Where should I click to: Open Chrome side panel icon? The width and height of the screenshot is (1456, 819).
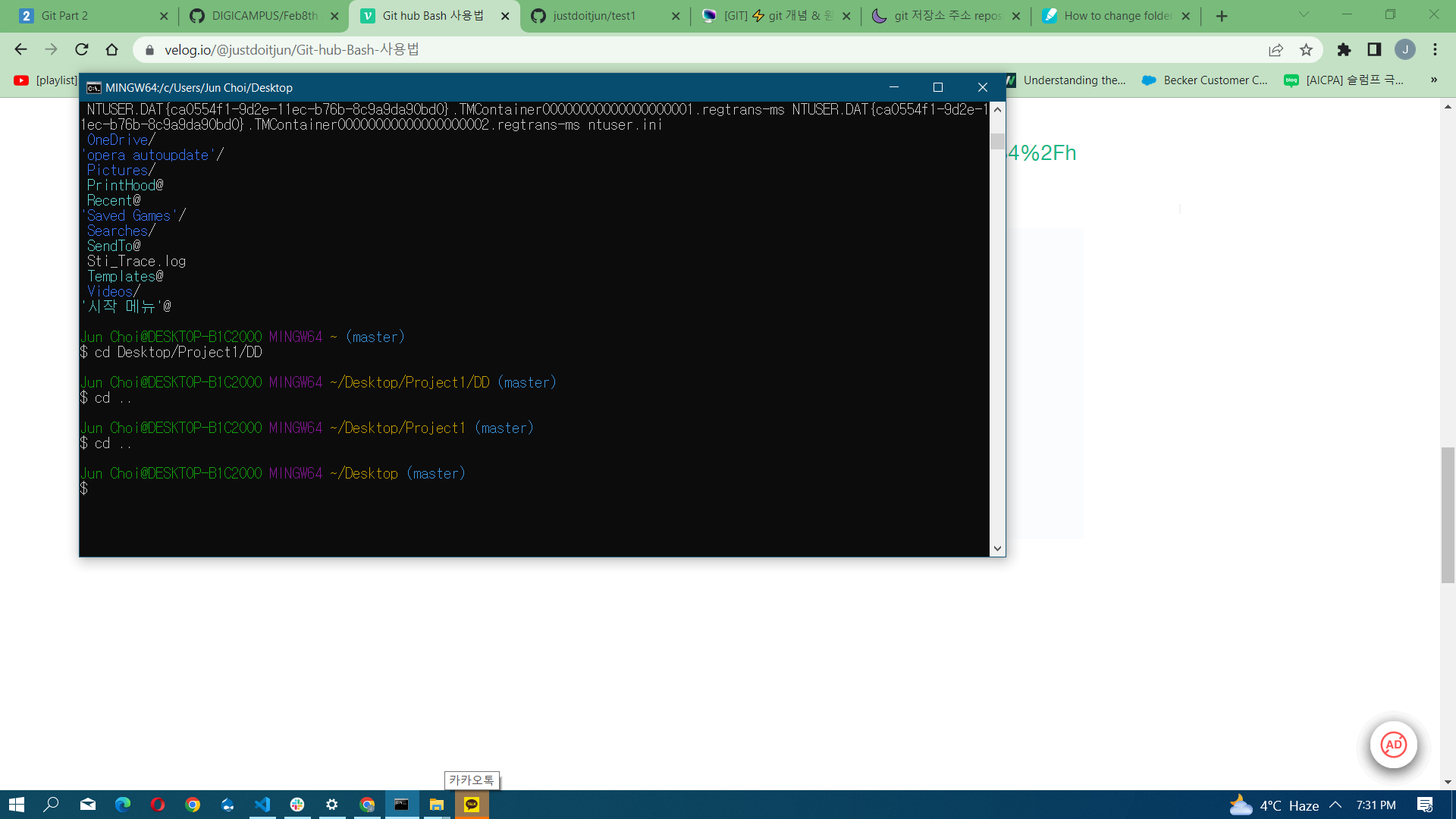coord(1374,50)
